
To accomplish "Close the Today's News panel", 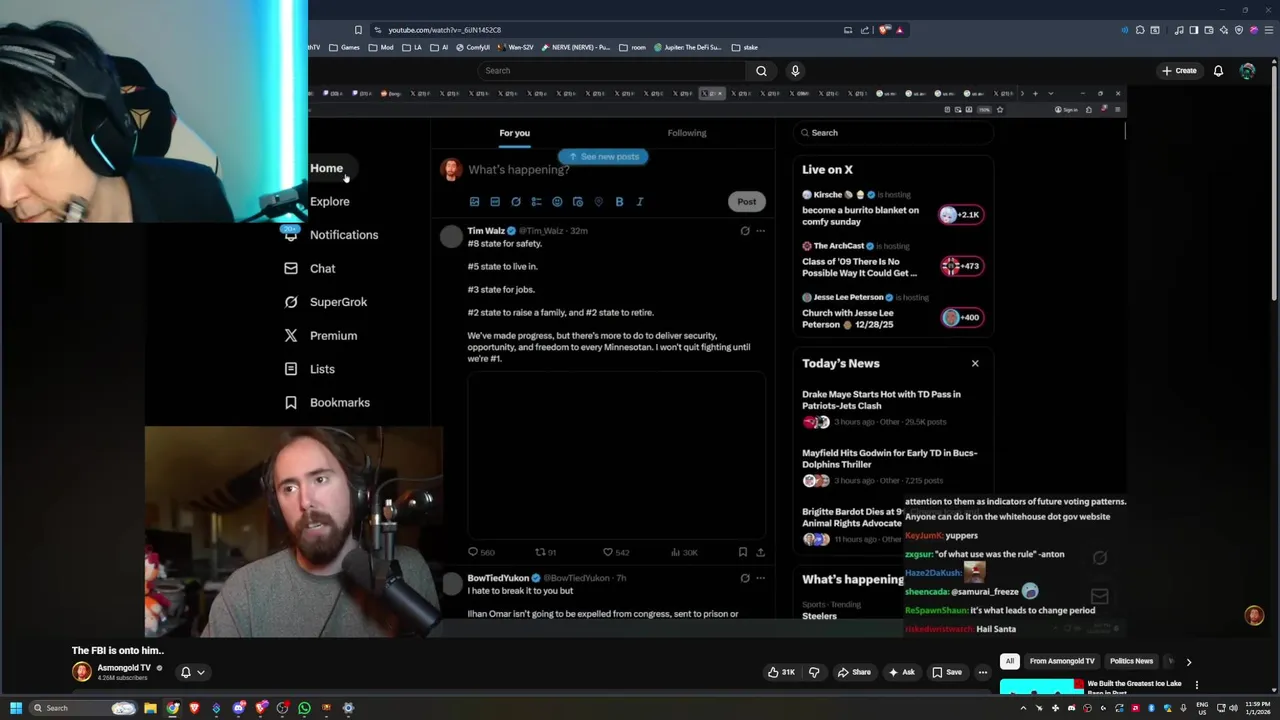I will pos(975,364).
